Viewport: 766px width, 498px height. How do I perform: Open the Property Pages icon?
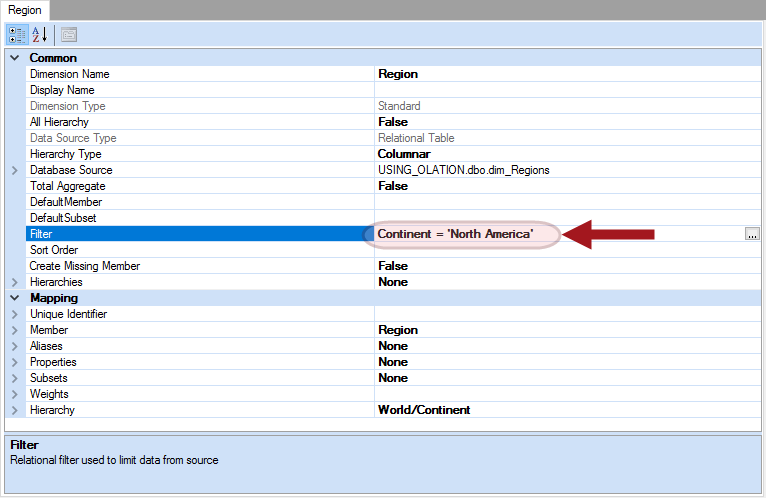[x=69, y=34]
